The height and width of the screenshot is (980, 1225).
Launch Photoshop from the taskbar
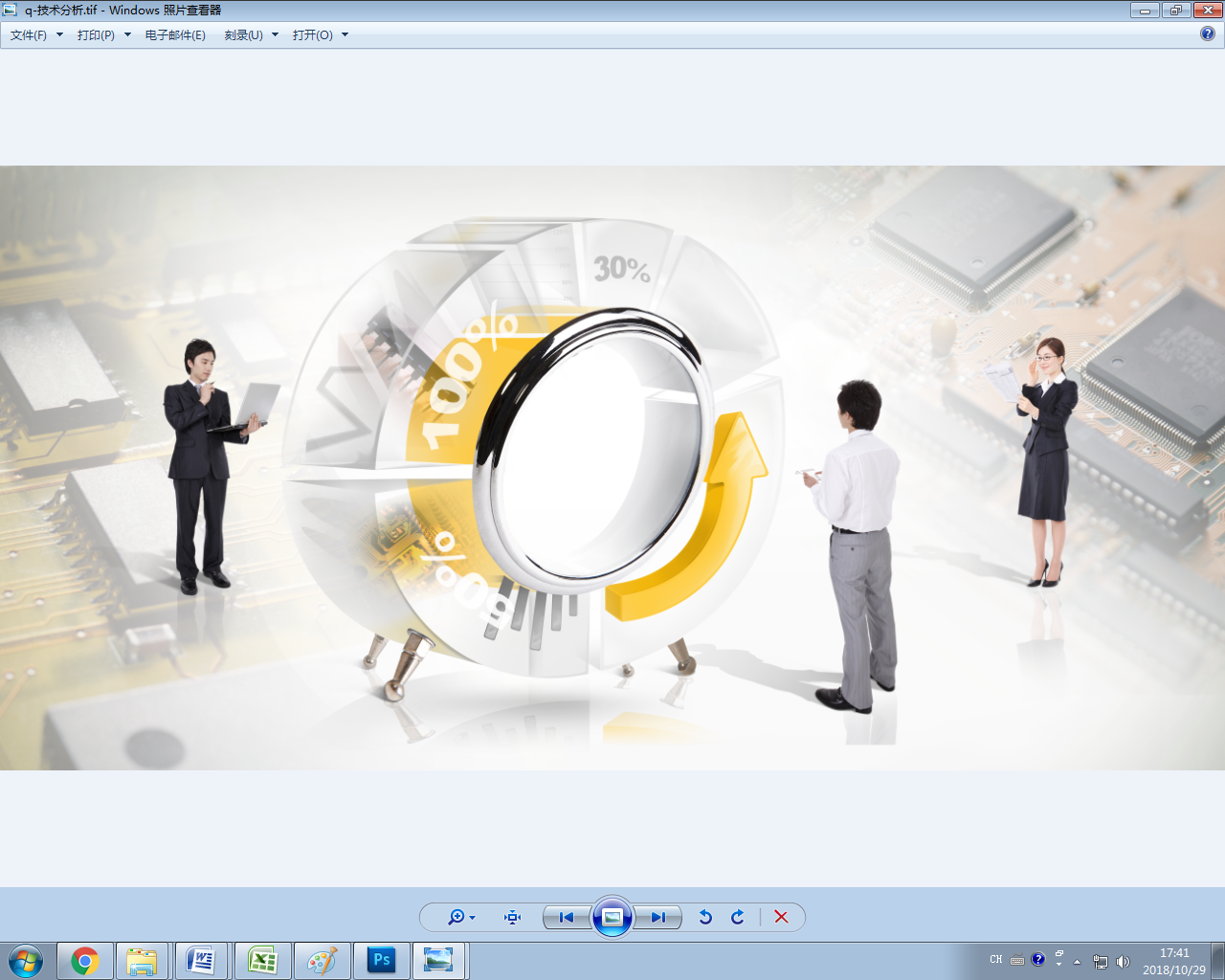pos(382,960)
